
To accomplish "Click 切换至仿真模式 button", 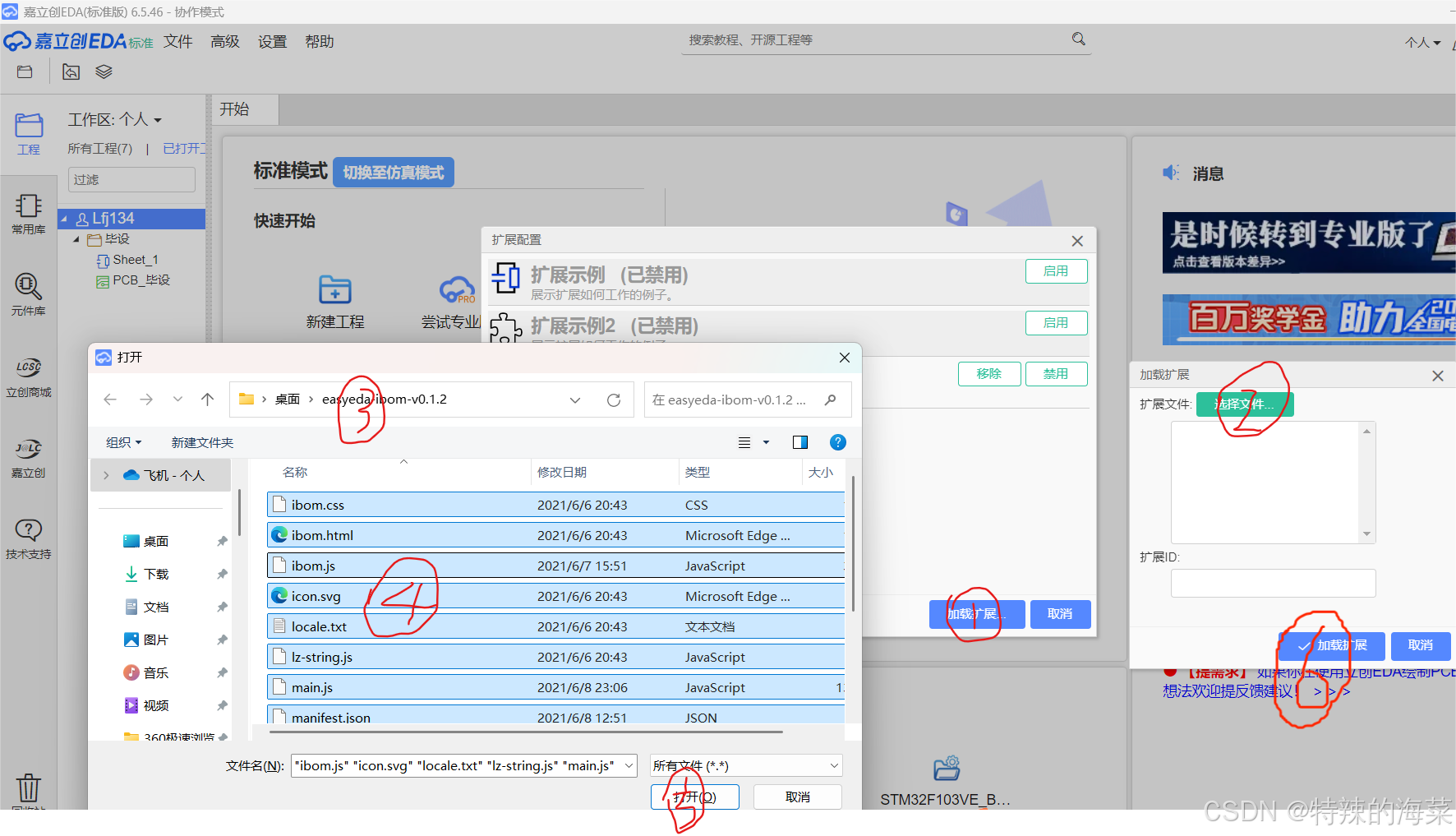I will click(x=394, y=173).
